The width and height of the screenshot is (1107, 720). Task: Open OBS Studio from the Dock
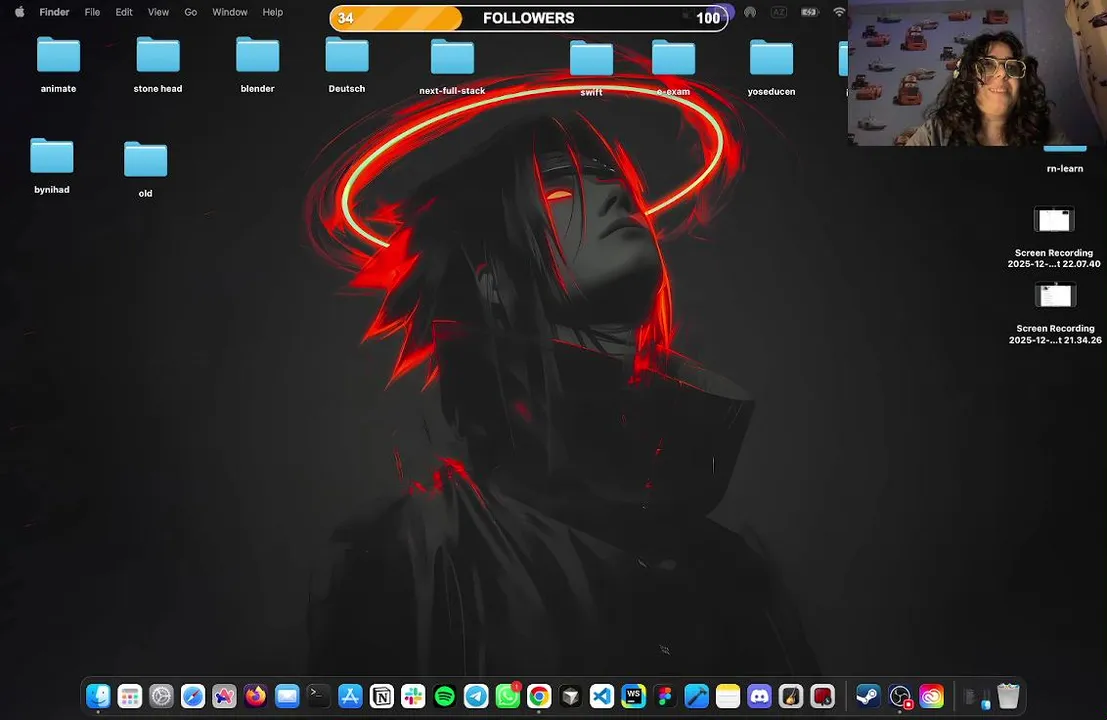pyautogui.click(x=900, y=697)
